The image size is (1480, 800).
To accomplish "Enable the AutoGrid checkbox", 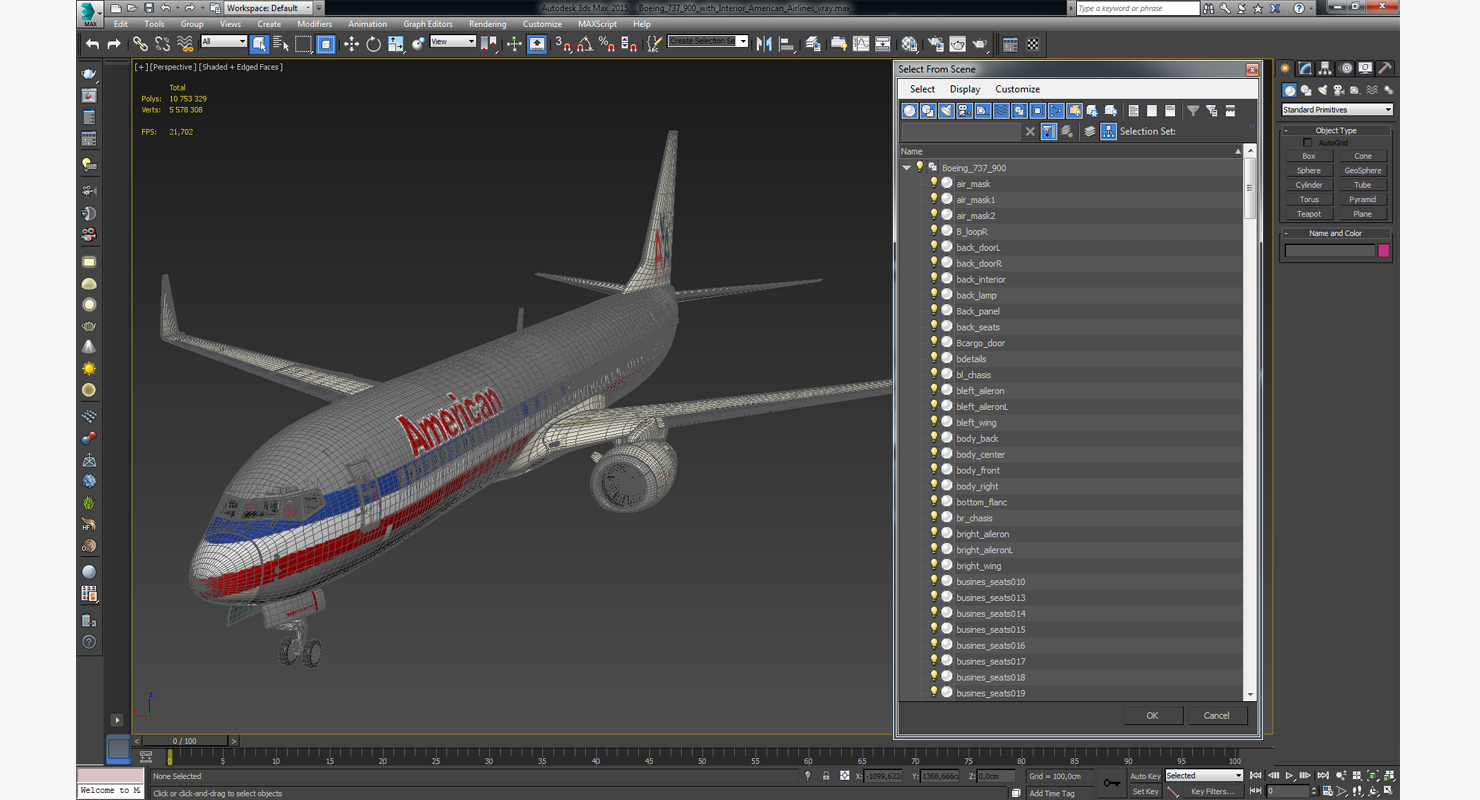I will point(1307,143).
